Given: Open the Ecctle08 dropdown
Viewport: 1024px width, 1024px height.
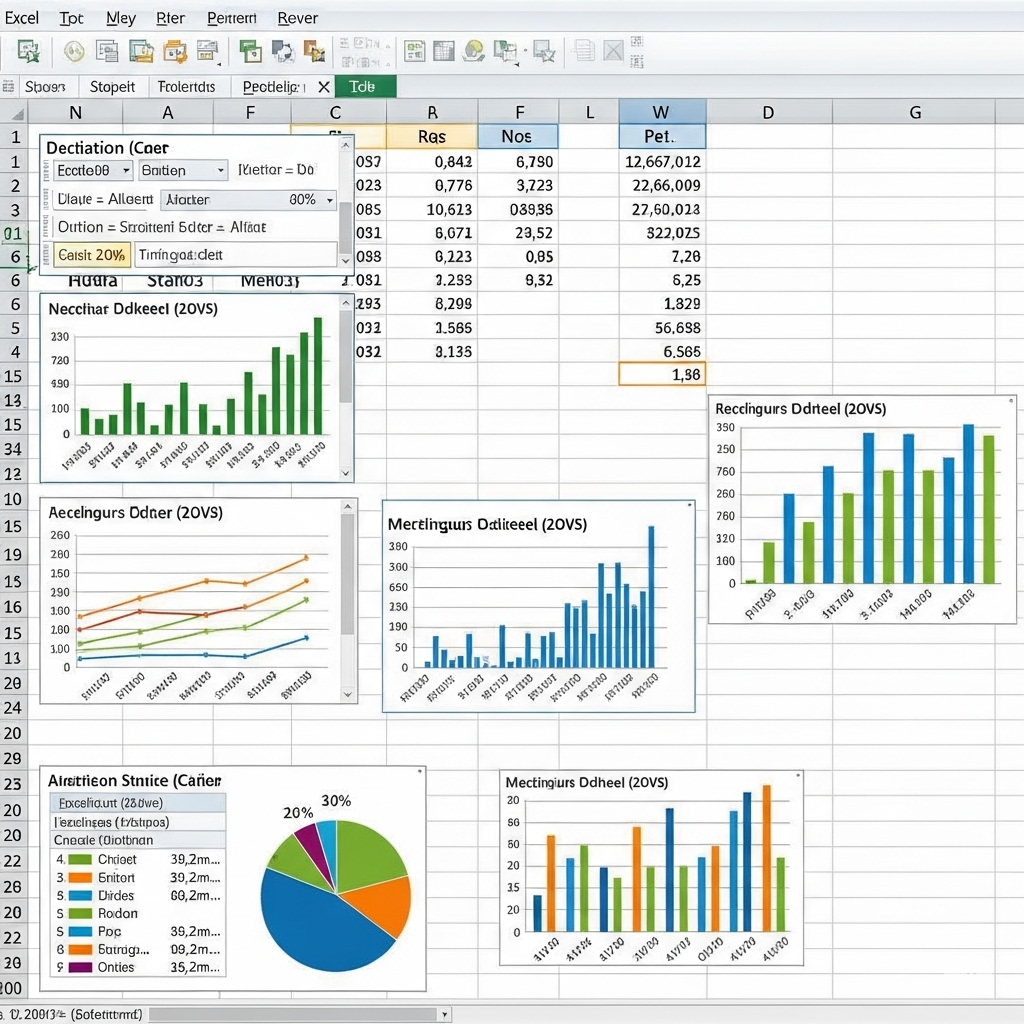Looking at the screenshot, I should point(93,170).
